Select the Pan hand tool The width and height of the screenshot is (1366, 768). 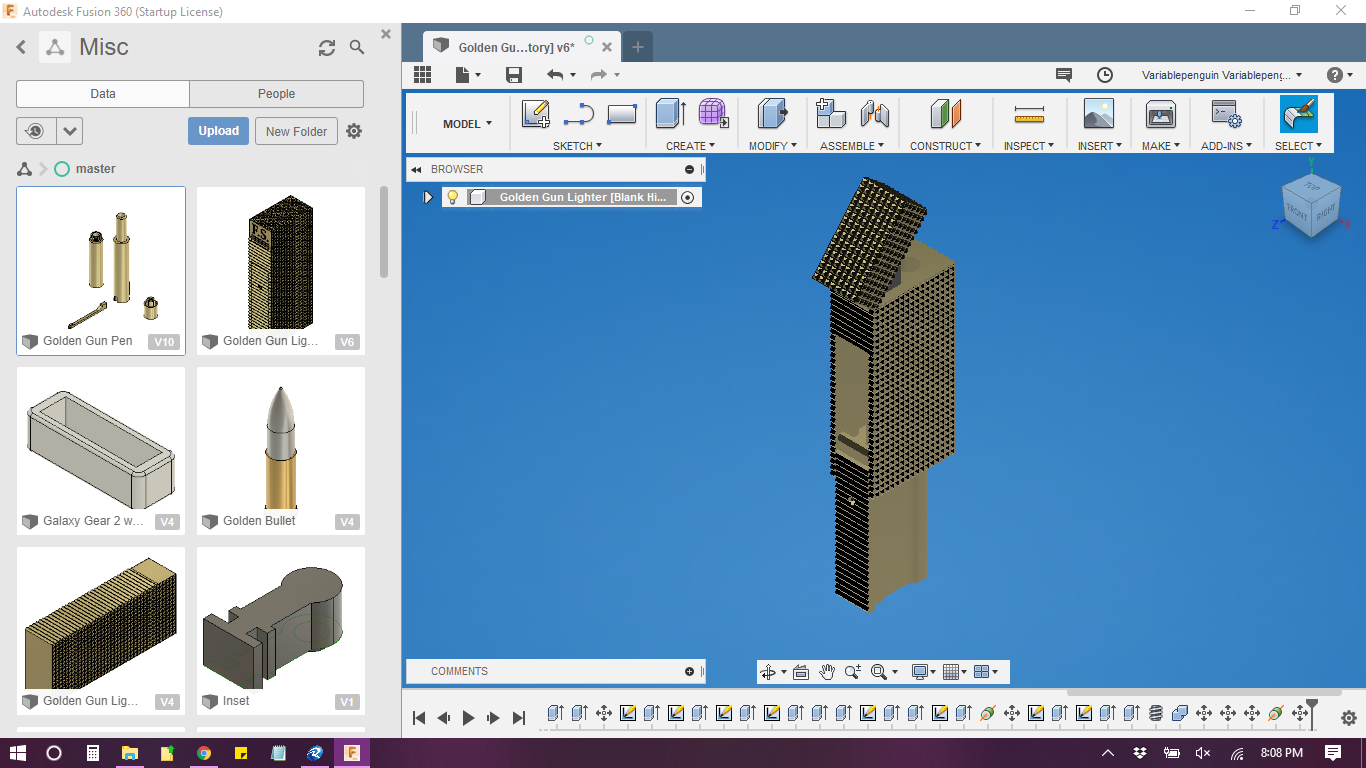click(x=827, y=672)
